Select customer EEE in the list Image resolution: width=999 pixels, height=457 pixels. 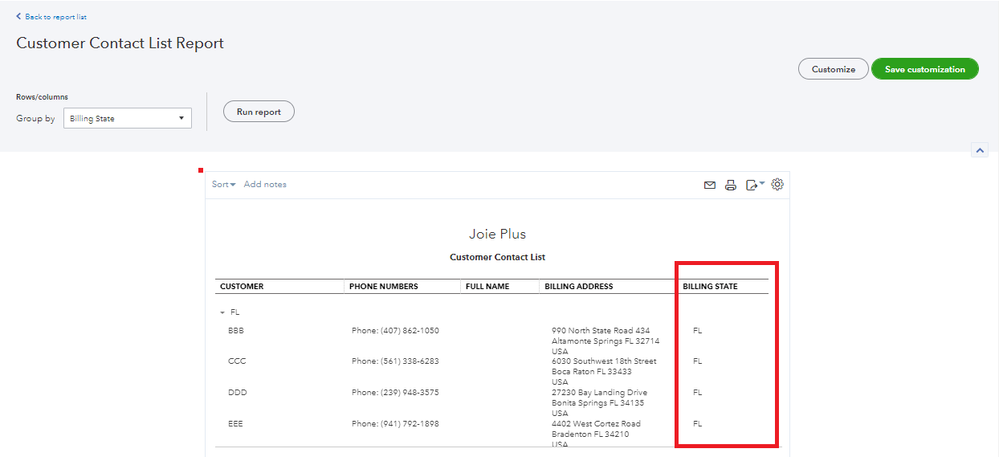(x=236, y=423)
